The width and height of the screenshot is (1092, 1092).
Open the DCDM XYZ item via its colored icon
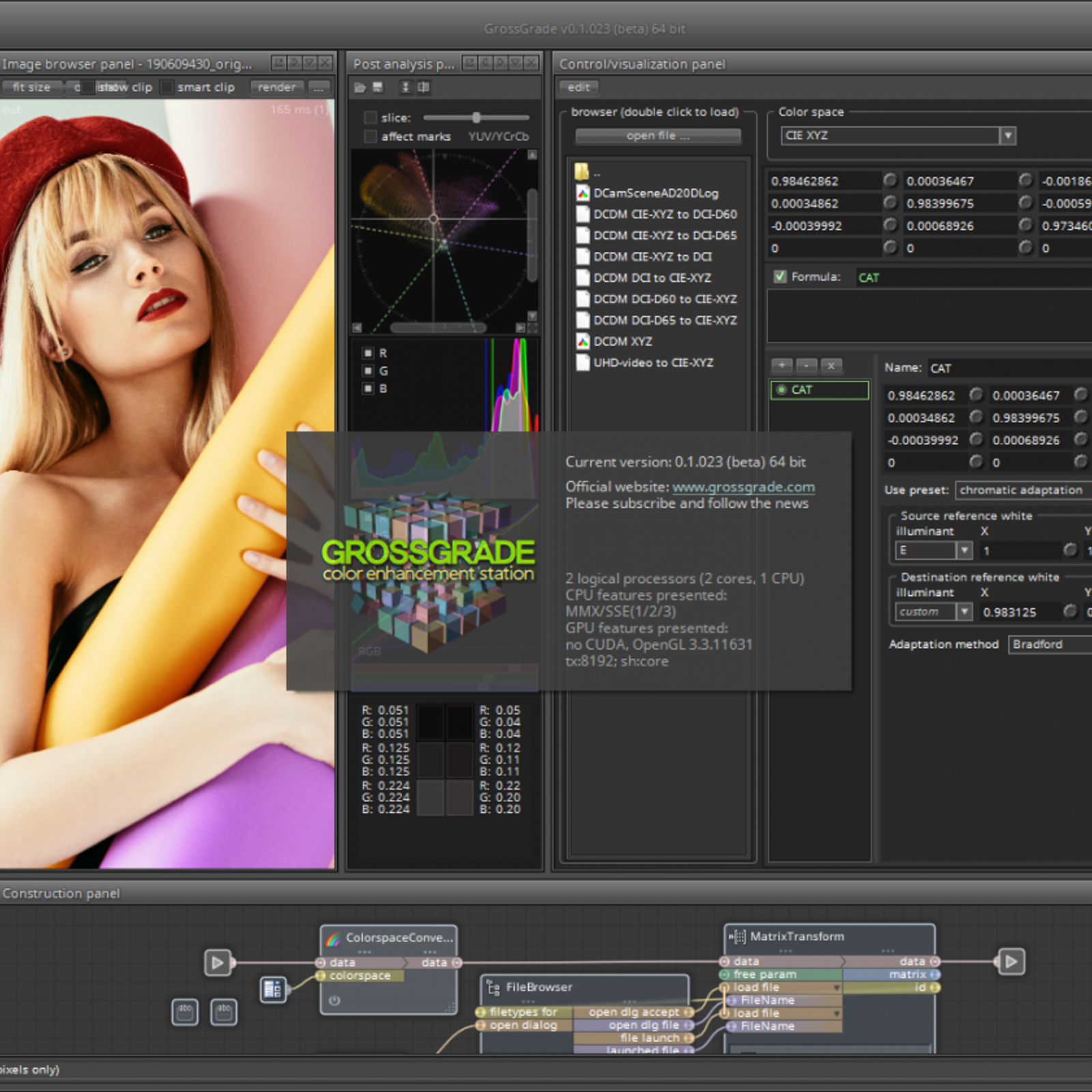point(582,341)
